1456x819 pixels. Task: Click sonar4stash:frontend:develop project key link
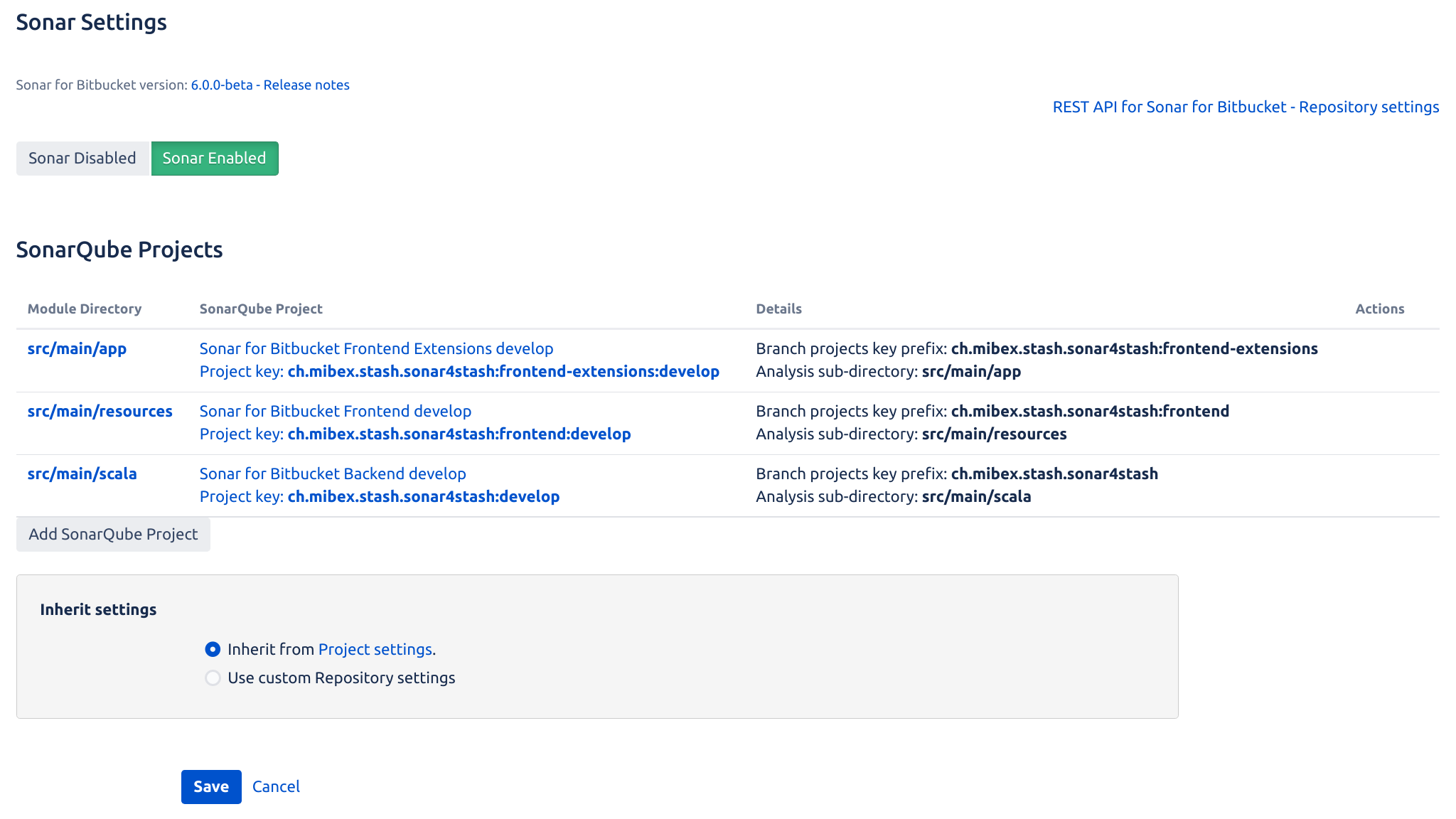(x=459, y=434)
